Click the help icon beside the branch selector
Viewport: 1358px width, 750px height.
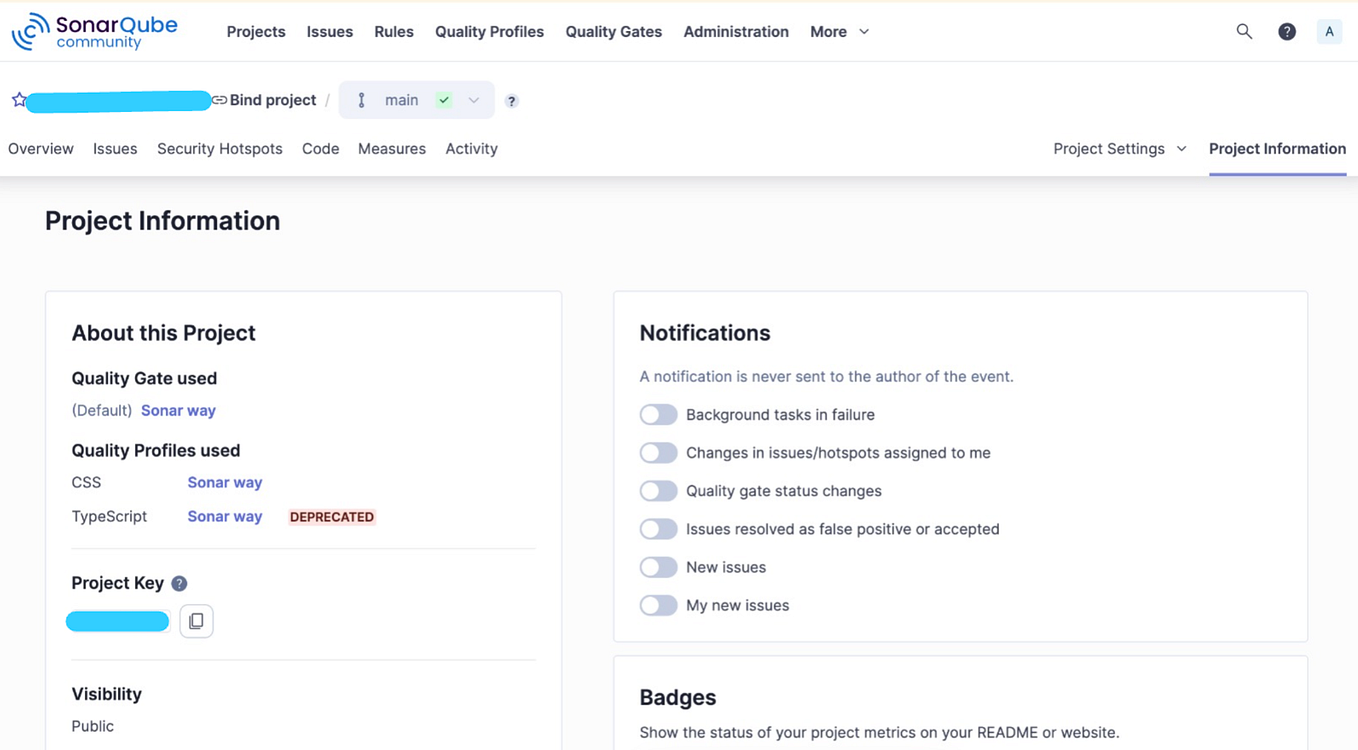[511, 101]
